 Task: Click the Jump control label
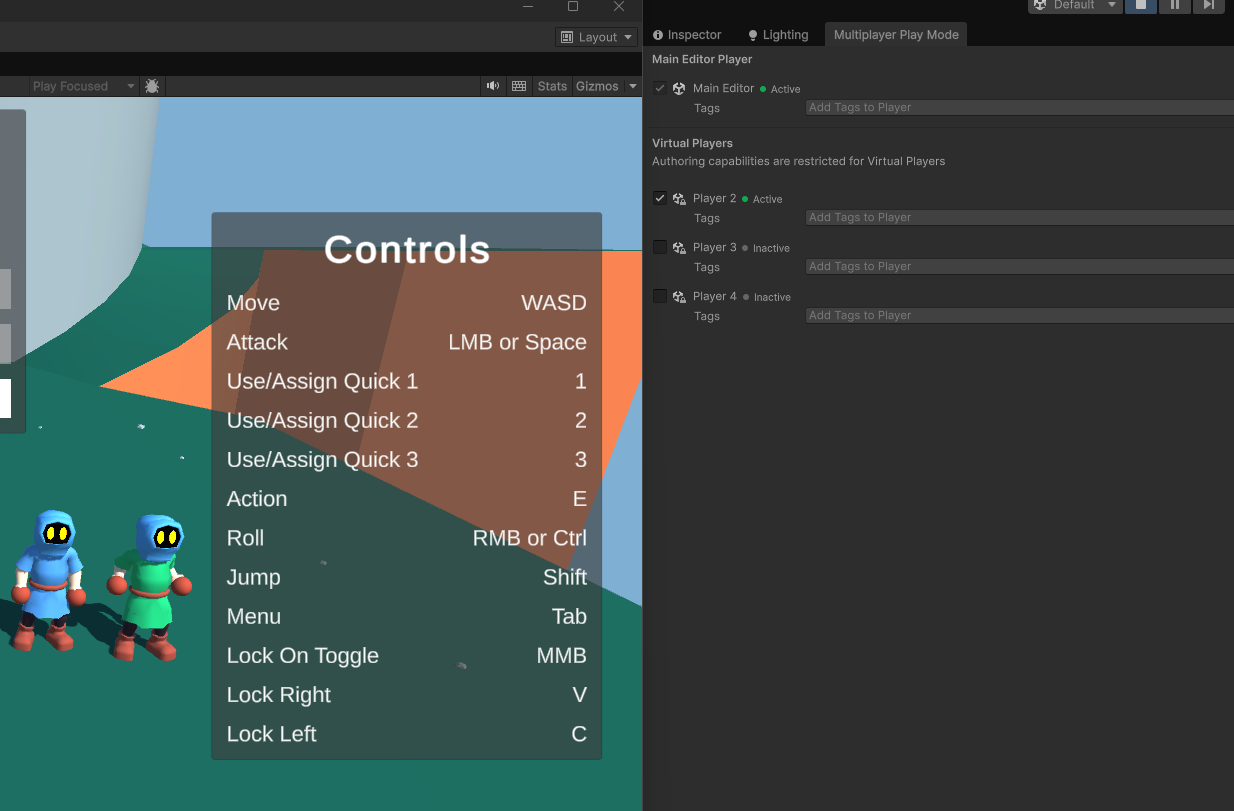coord(254,577)
